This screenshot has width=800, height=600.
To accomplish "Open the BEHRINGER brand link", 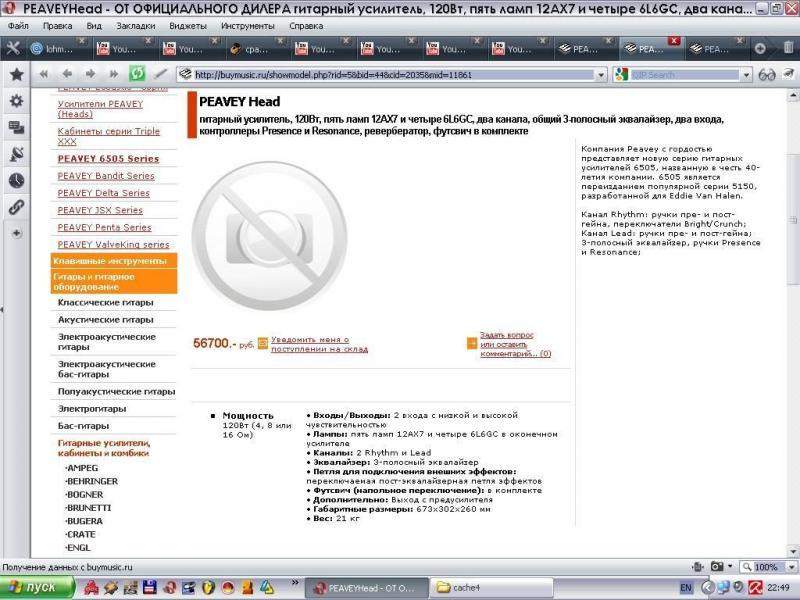I will pos(92,481).
